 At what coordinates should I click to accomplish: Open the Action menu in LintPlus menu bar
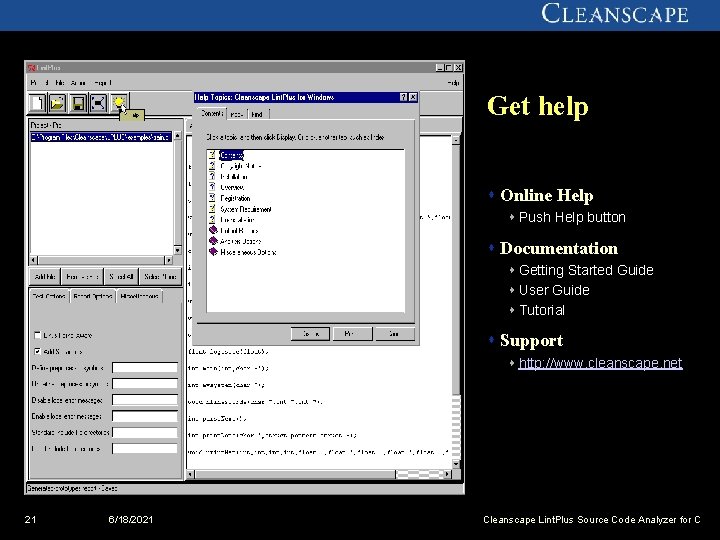pos(79,83)
